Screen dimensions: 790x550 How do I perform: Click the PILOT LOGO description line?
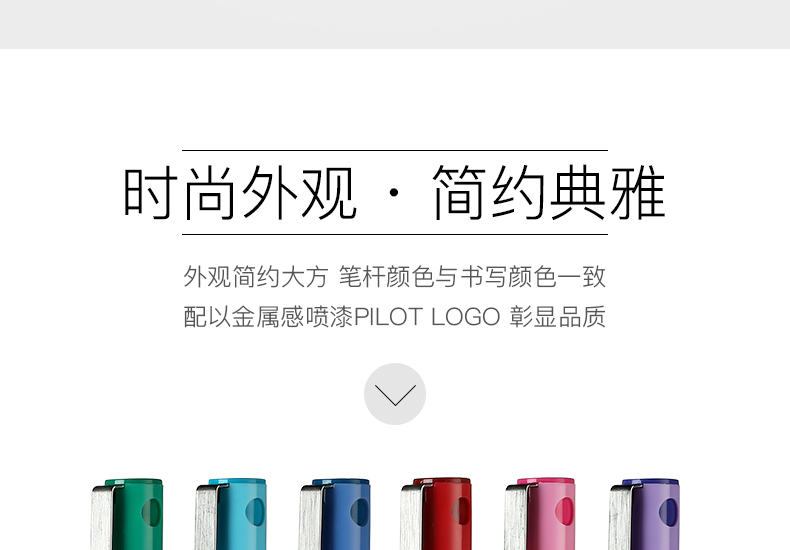click(394, 317)
